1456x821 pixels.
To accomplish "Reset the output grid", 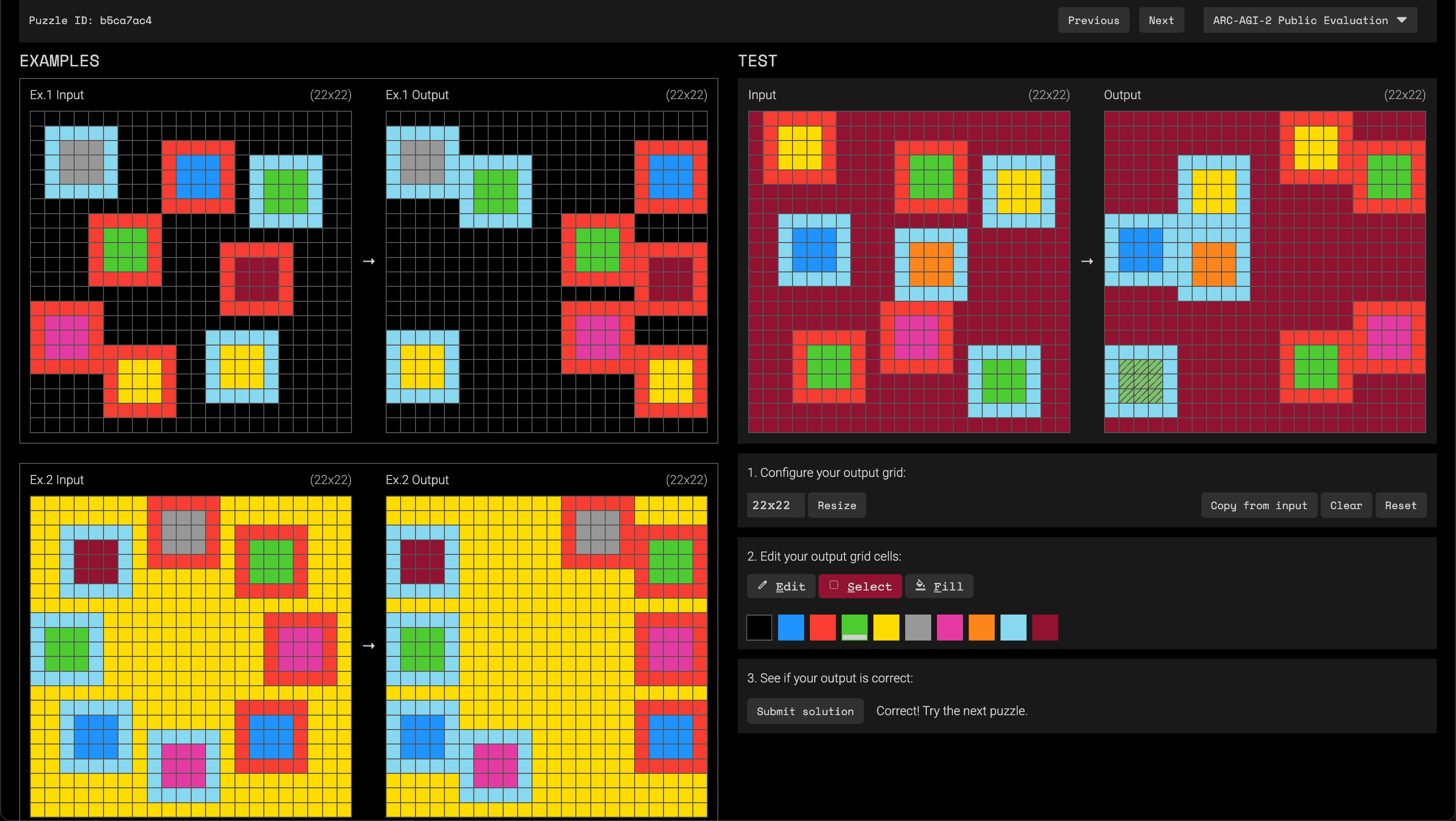I will [x=1400, y=505].
